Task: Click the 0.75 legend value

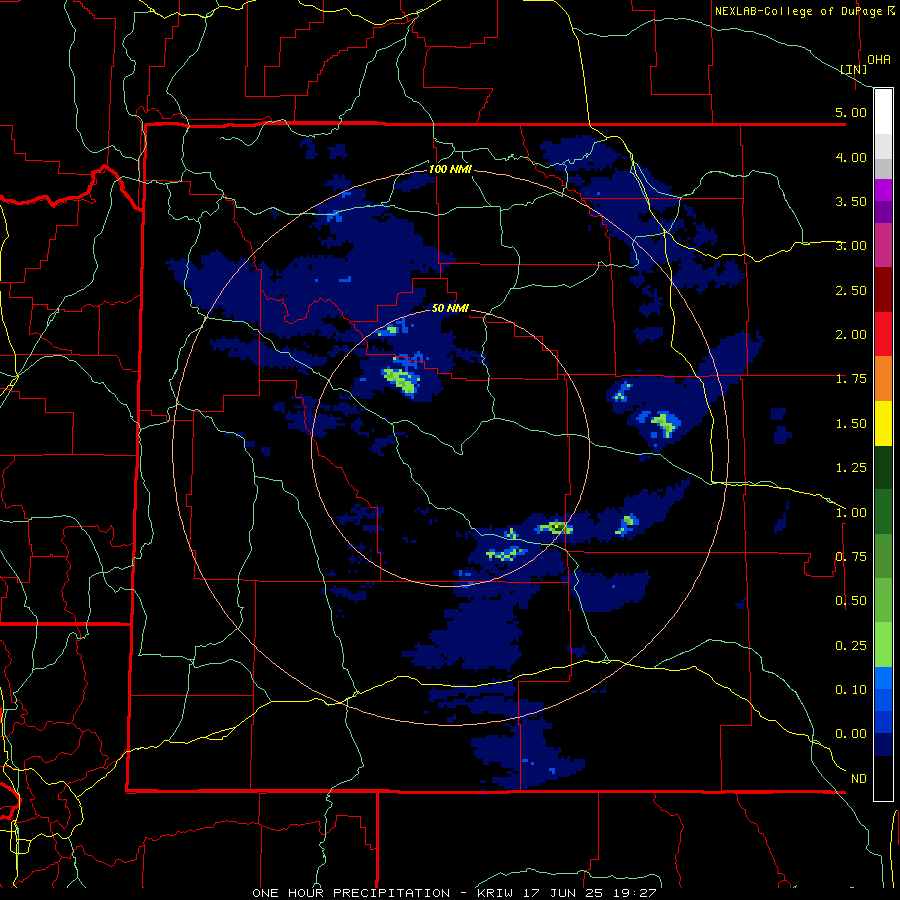Action: pos(851,557)
